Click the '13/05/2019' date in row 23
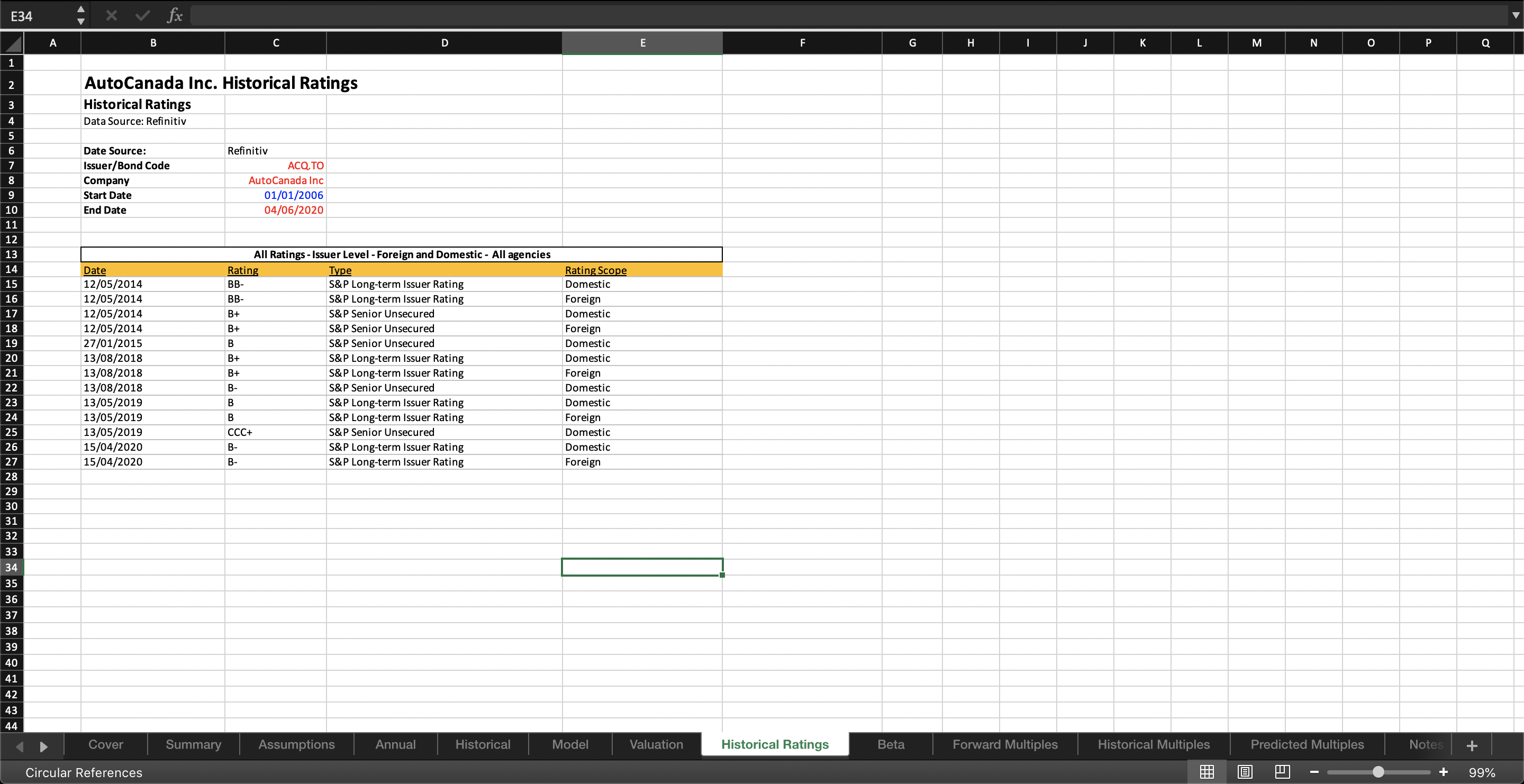This screenshot has height=784, width=1524. [x=153, y=403]
